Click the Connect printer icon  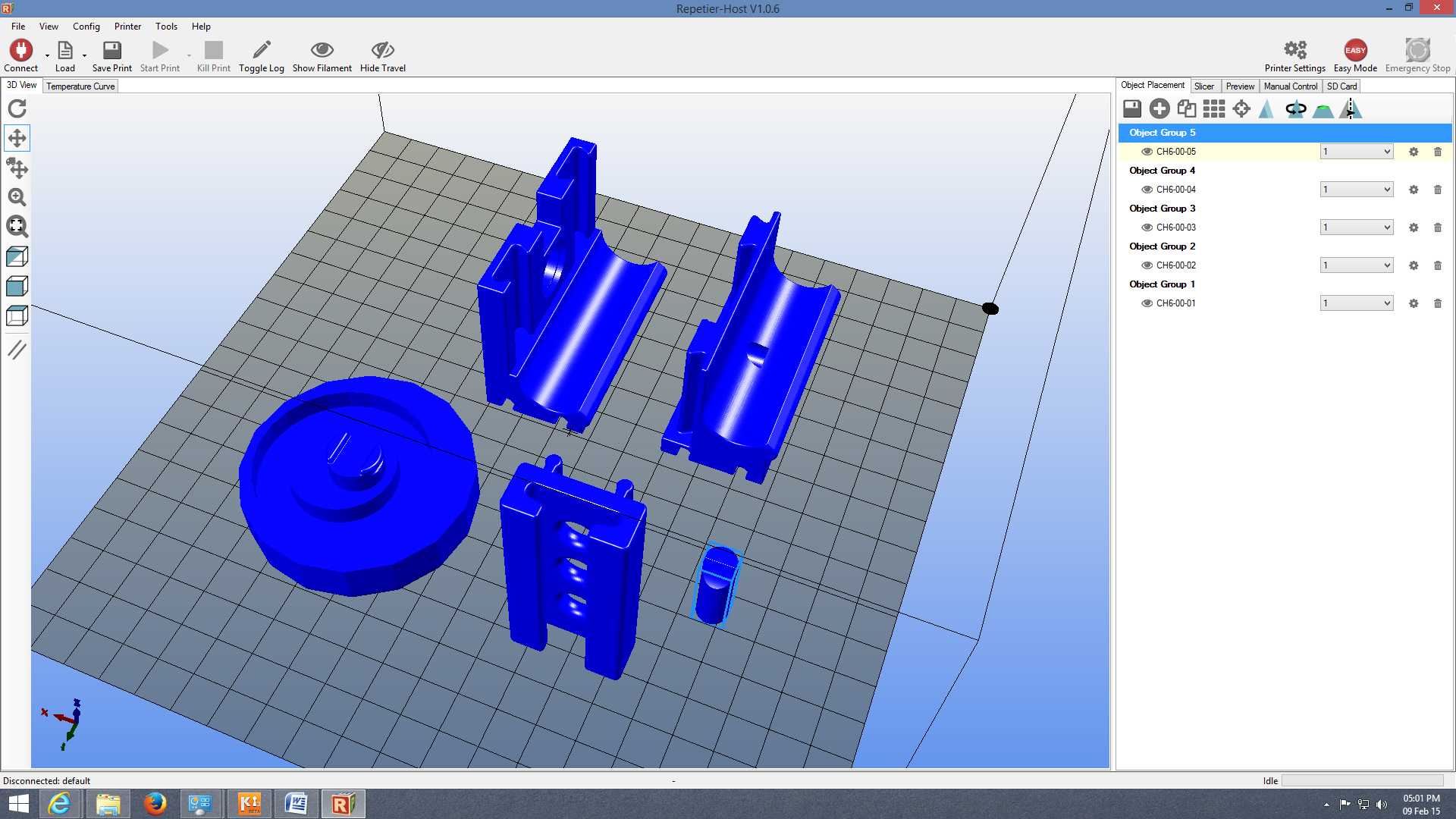[x=20, y=50]
